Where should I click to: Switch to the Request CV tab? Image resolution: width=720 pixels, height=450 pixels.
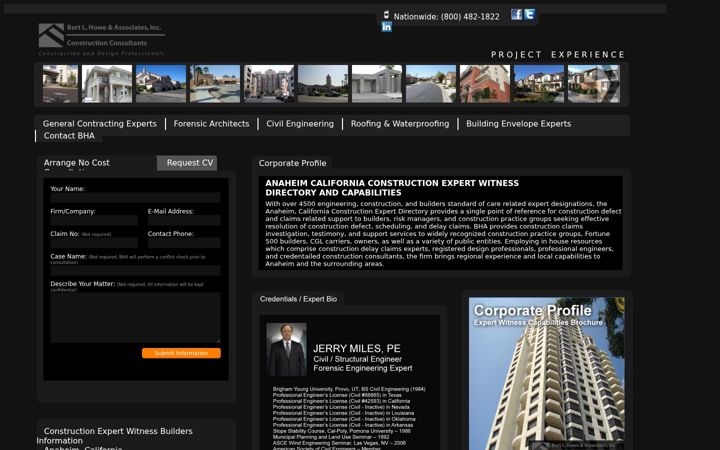[x=187, y=163]
